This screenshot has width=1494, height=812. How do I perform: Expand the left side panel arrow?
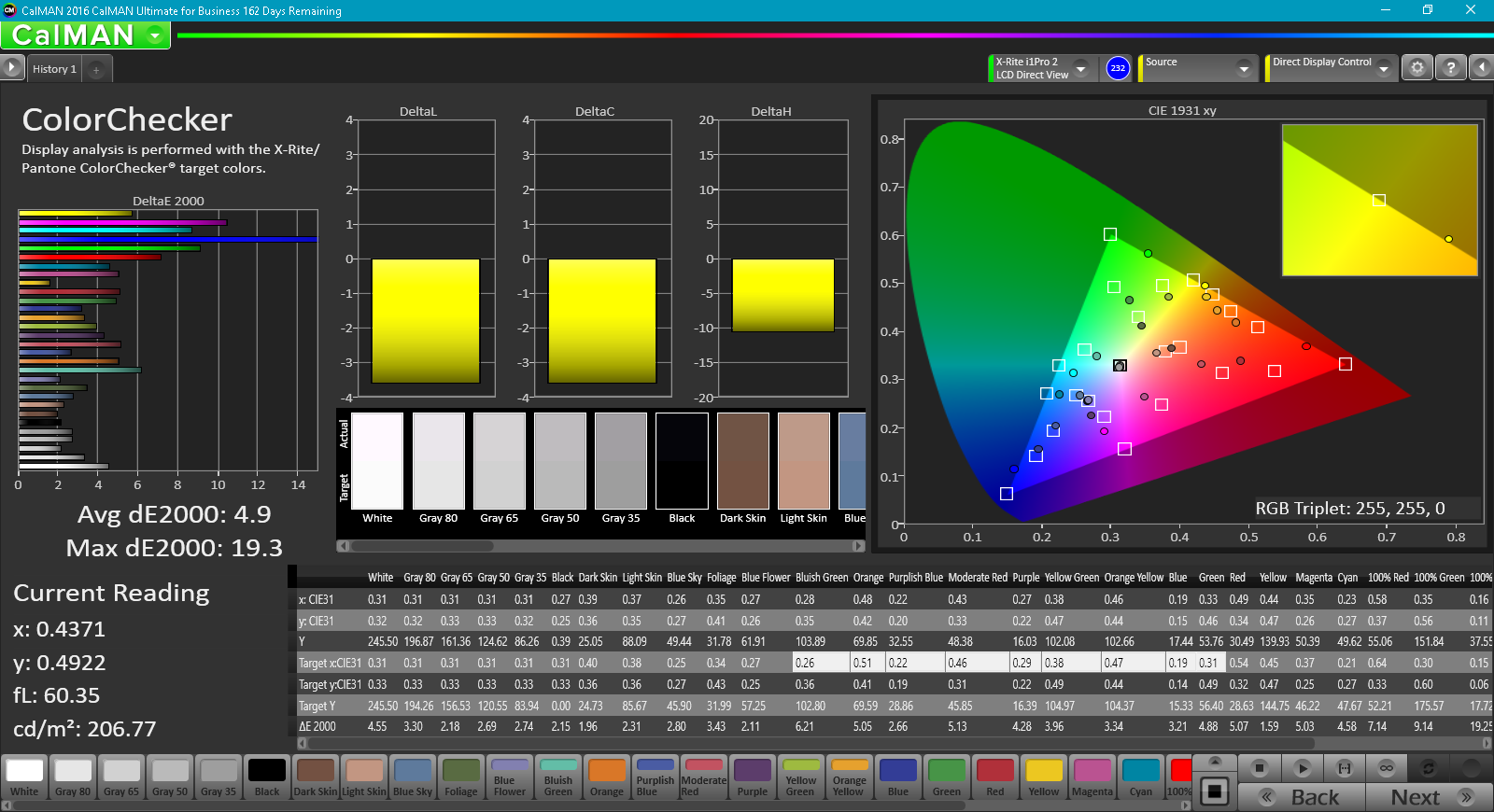[x=11, y=67]
